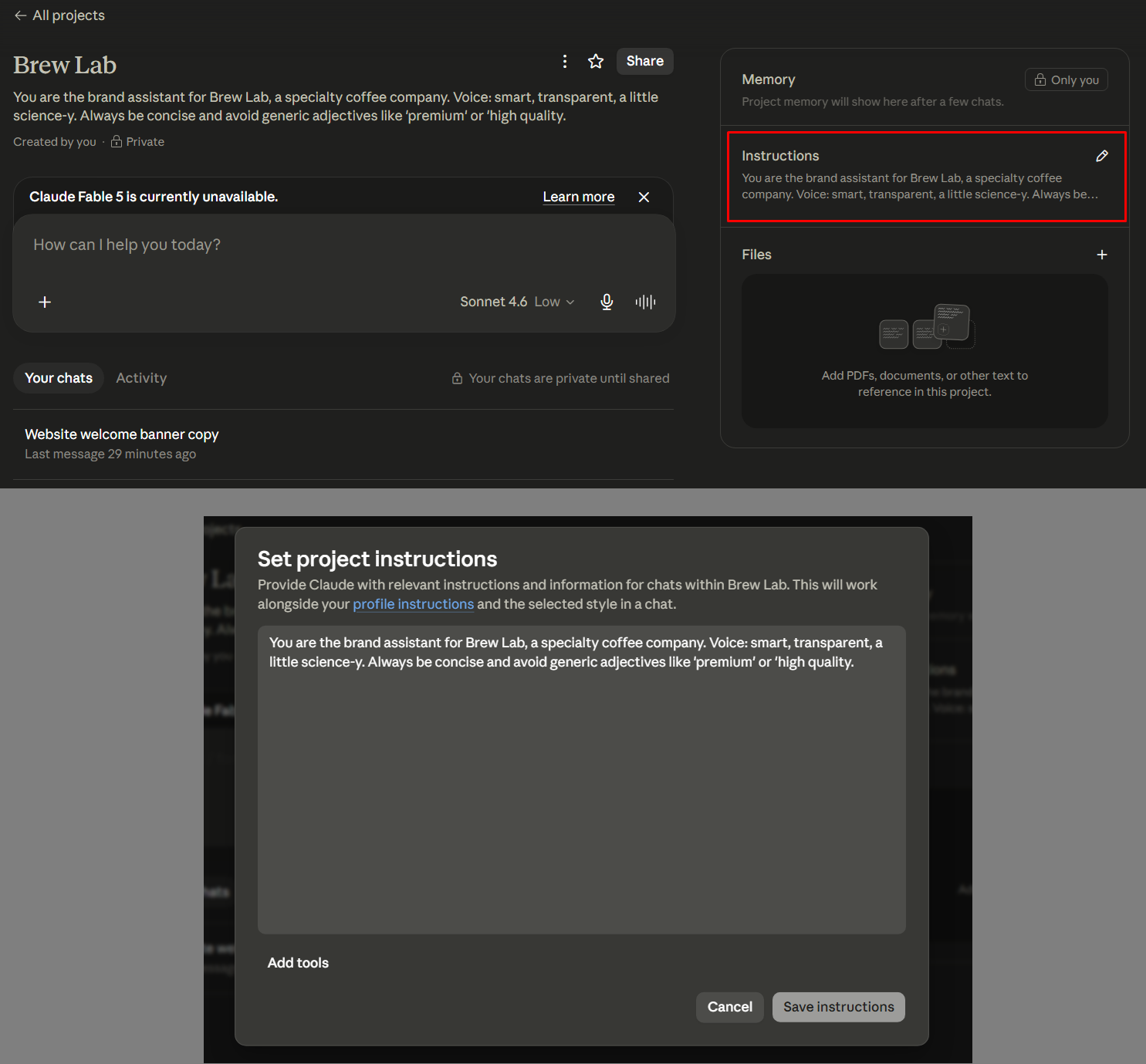Add a file with the Files plus icon
Viewport: 1146px width, 1064px height.
(x=1102, y=255)
